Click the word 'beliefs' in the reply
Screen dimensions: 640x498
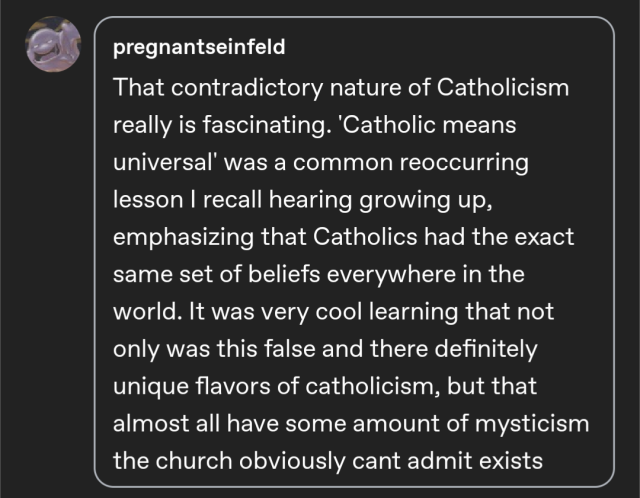[x=300, y=276]
